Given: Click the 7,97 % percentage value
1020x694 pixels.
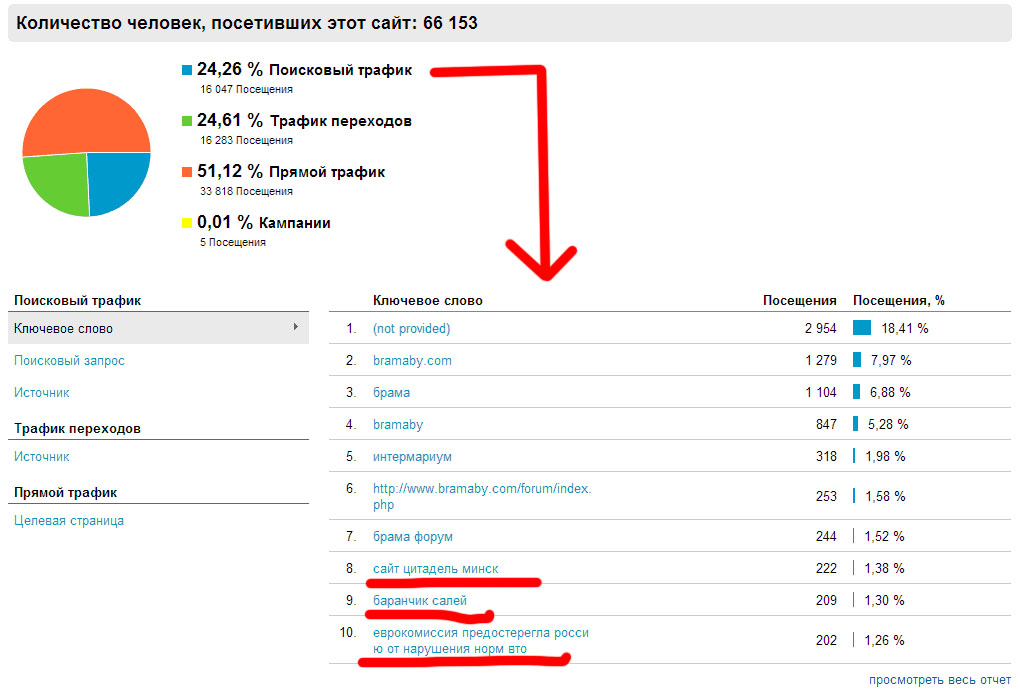Looking at the screenshot, I should (x=891, y=360).
